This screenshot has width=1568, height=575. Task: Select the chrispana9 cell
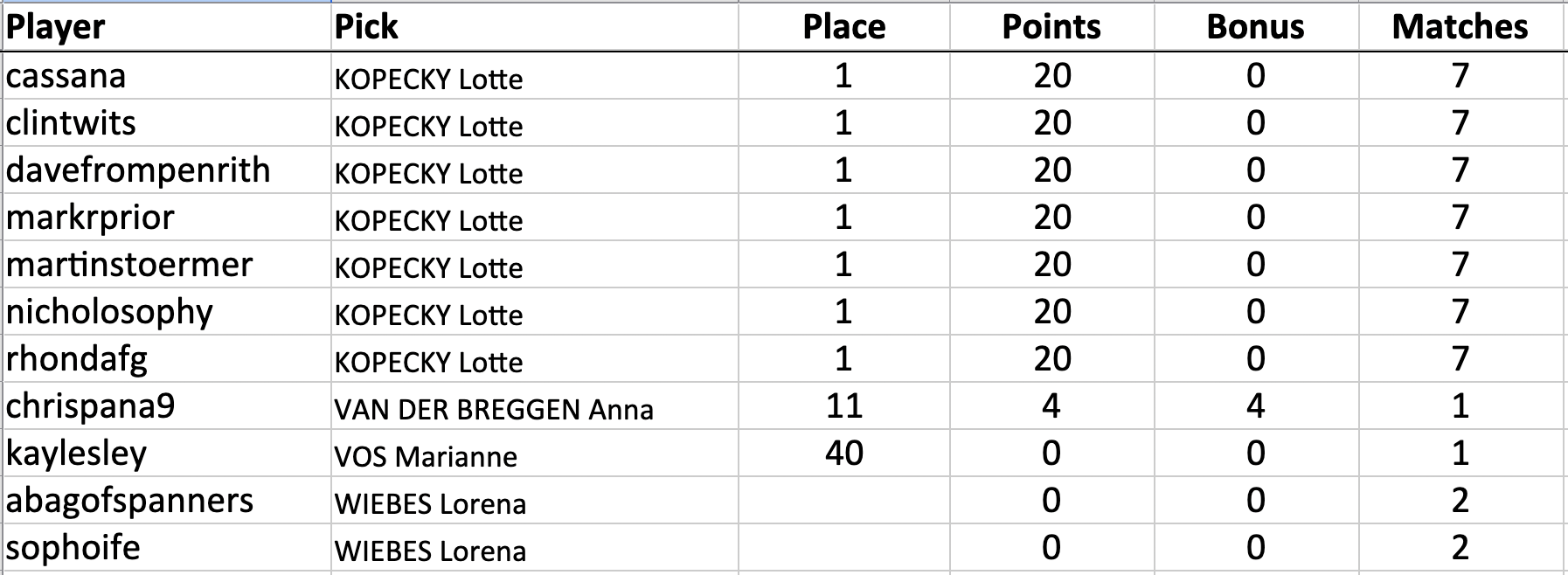coord(166,406)
